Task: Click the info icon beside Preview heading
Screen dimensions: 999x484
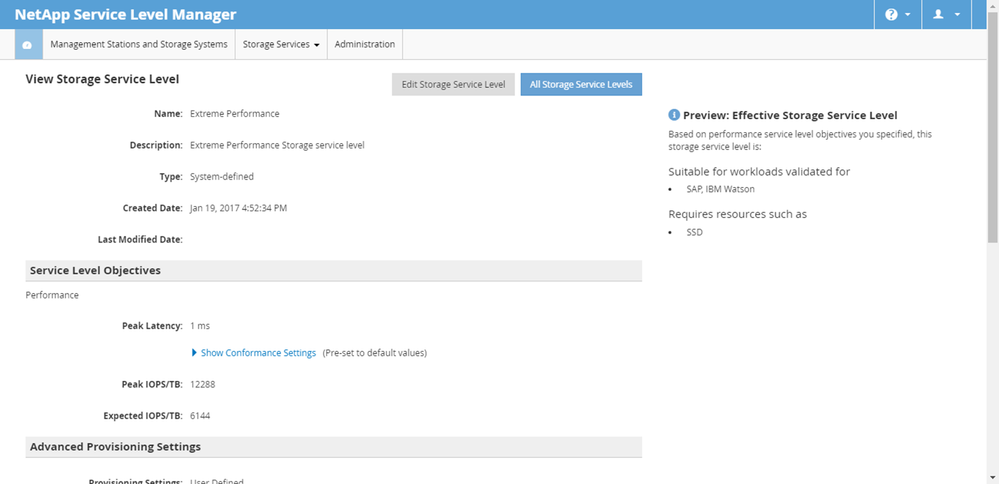Action: [x=674, y=115]
